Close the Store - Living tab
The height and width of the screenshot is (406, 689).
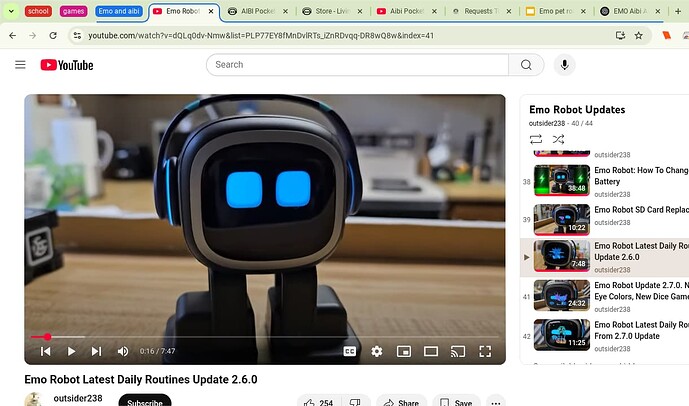pos(360,11)
